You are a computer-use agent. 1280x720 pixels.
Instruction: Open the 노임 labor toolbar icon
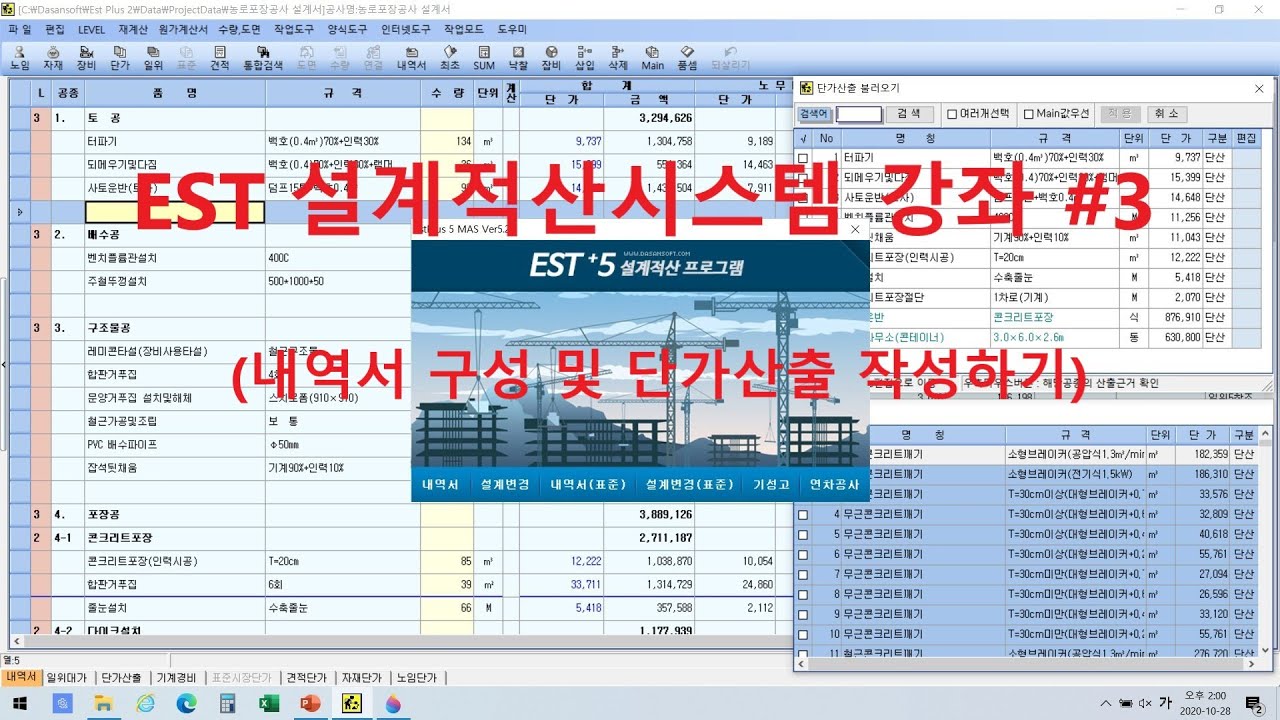pyautogui.click(x=20, y=57)
